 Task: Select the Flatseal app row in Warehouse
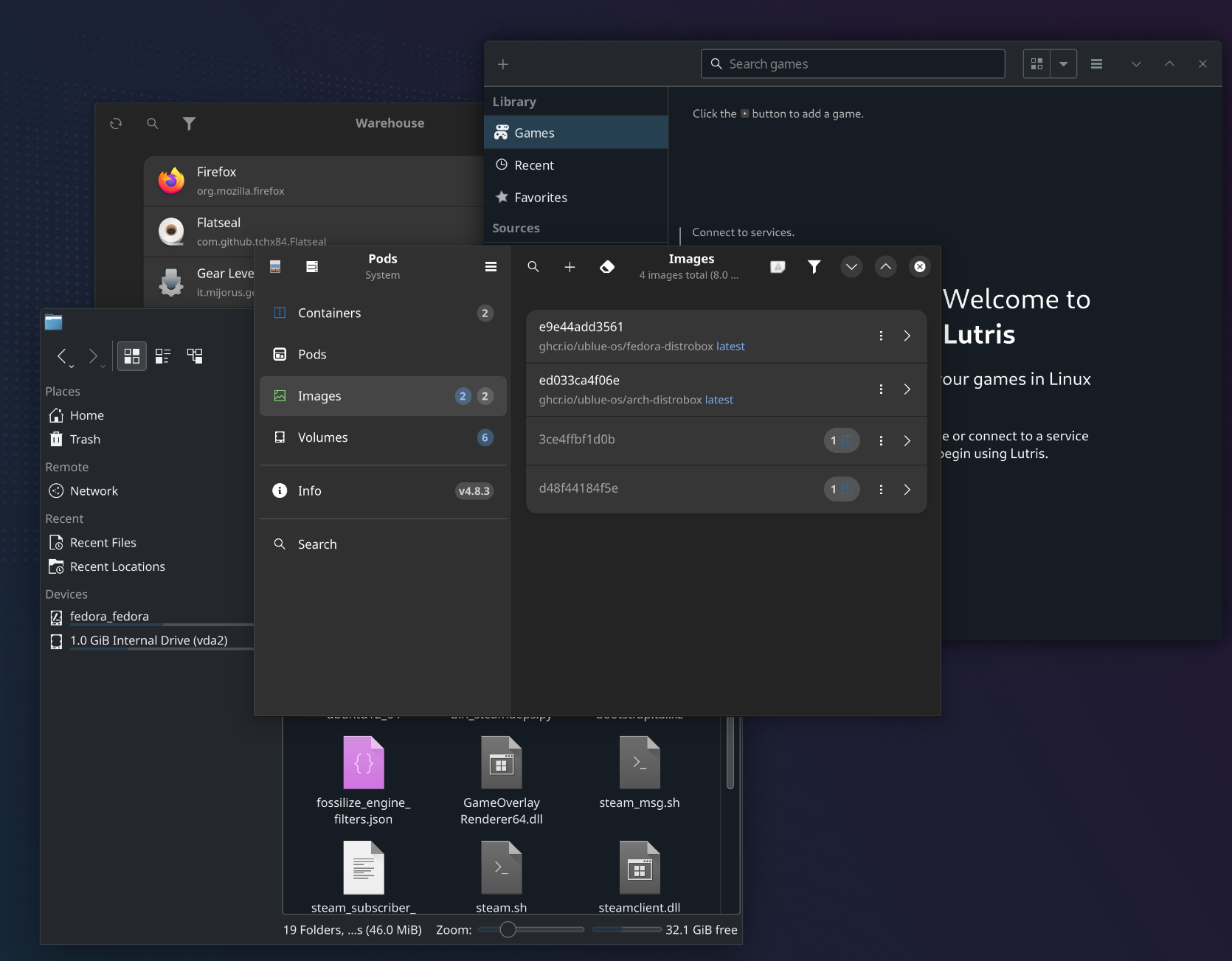click(314, 232)
